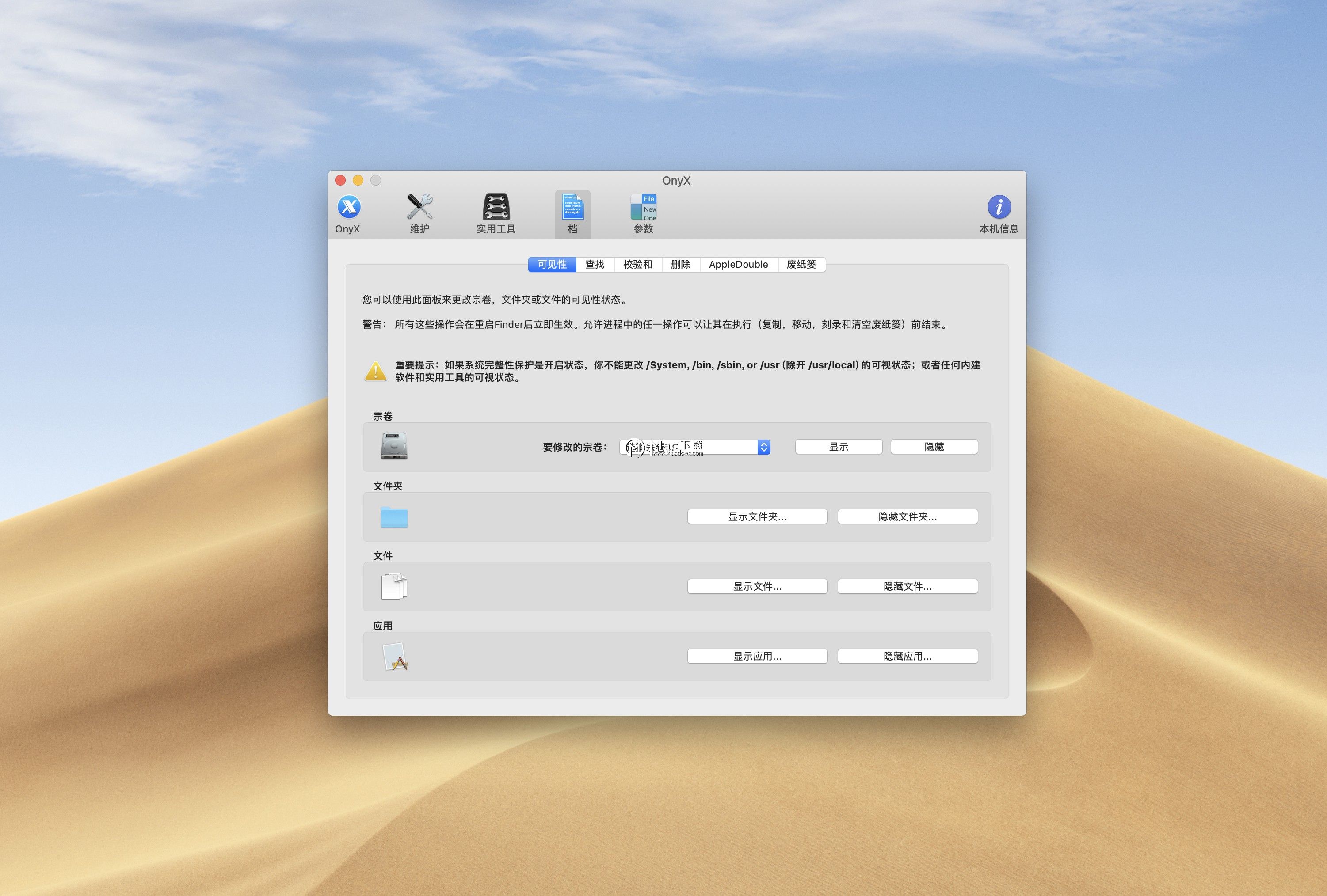View 本机信息 via the info icon
This screenshot has height=896, width=1327.
[999, 211]
